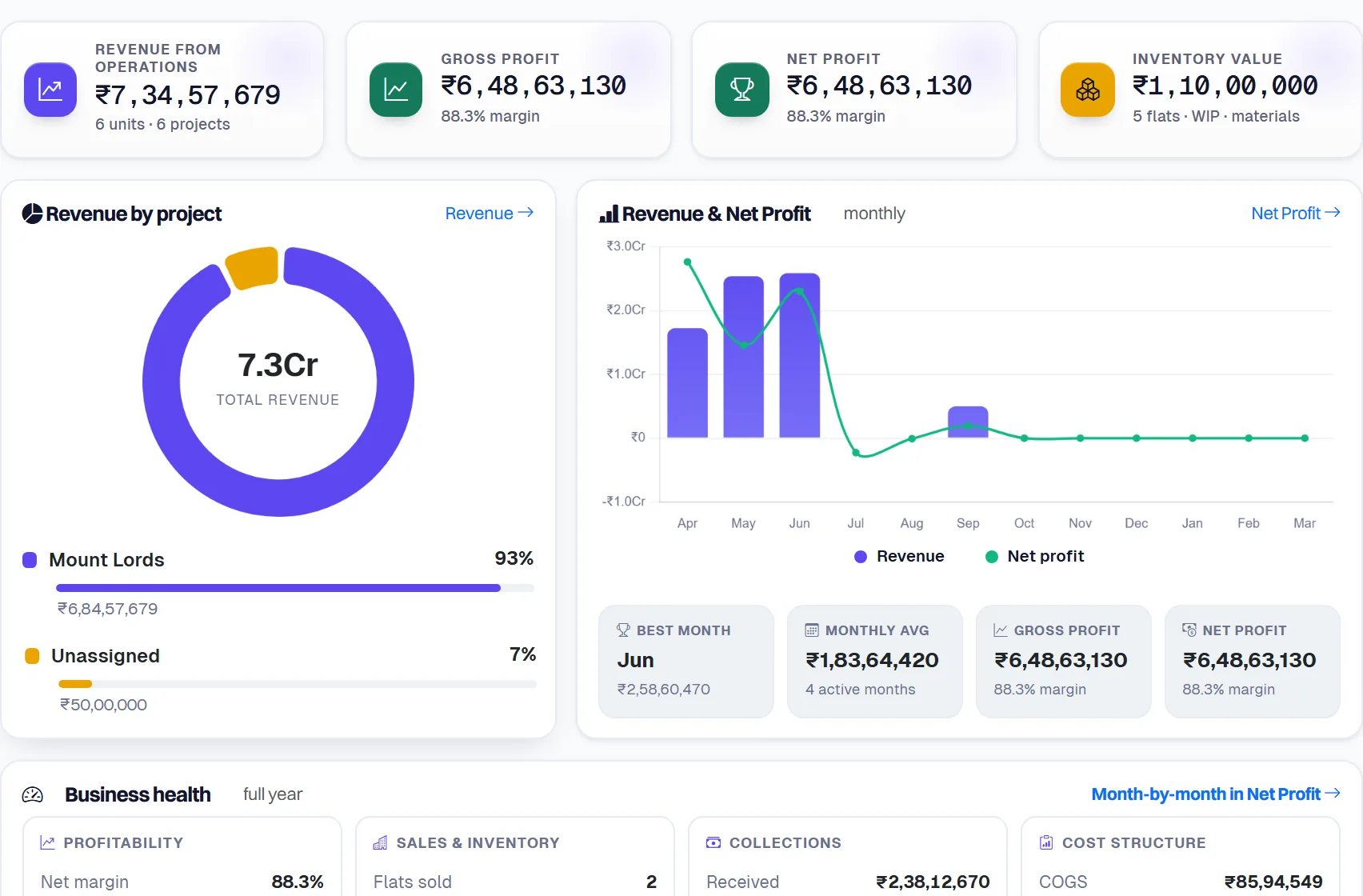The image size is (1363, 896).
Task: Click the COGS ₹85,94,549 row
Action: pyautogui.click(x=1181, y=882)
